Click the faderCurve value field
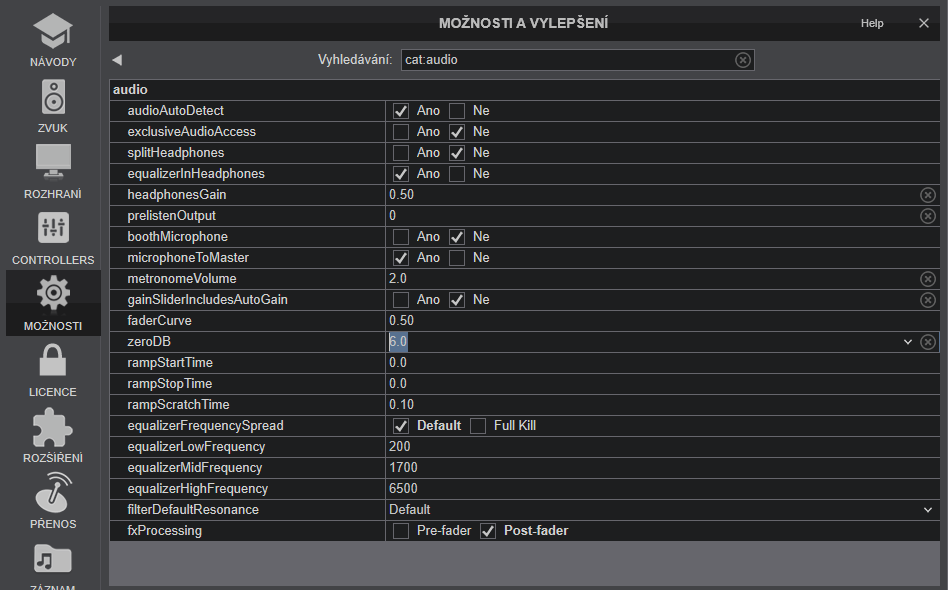Viewport: 948px width, 590px height. click(x=650, y=321)
